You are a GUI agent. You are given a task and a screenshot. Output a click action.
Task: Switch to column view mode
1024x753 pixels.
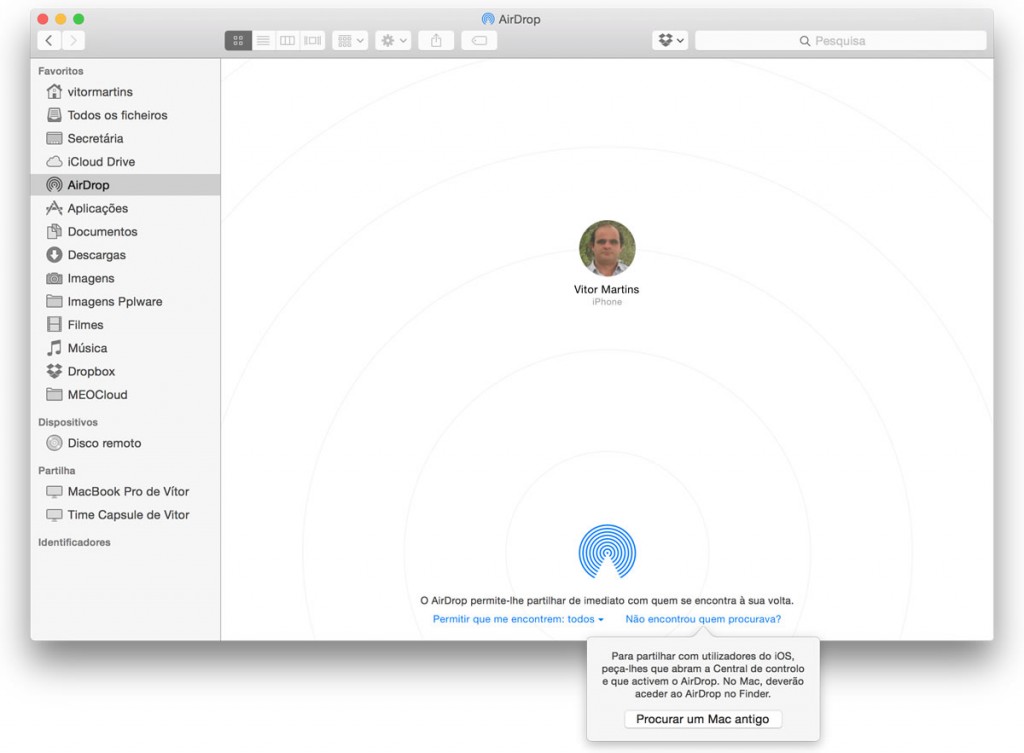pos(287,40)
